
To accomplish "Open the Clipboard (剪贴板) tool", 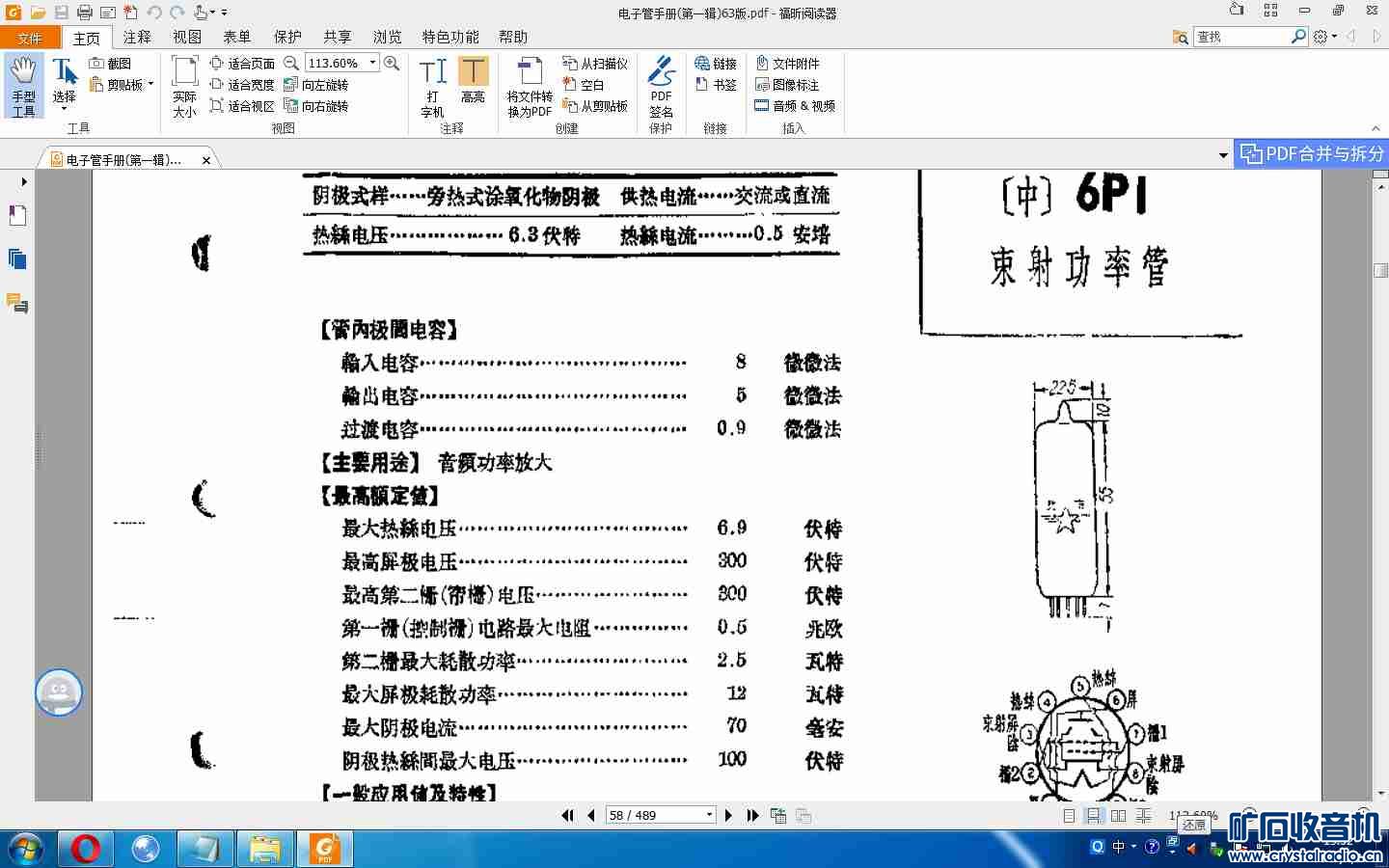I will [x=117, y=85].
